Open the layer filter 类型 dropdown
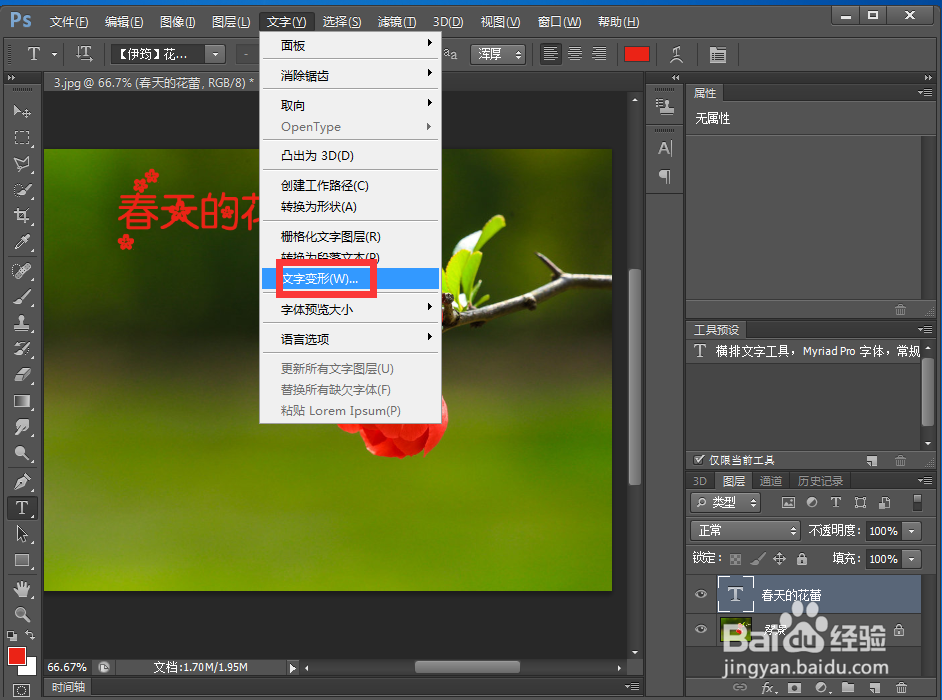The width and height of the screenshot is (942, 700). tap(725, 502)
